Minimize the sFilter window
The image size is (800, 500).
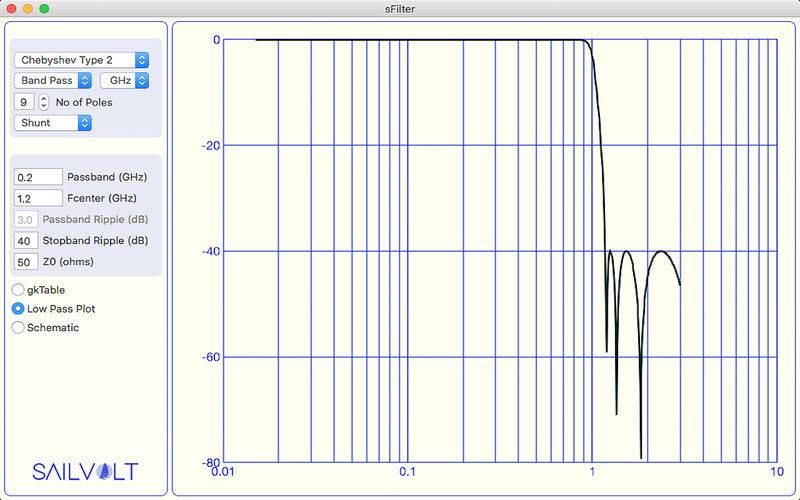(28, 9)
